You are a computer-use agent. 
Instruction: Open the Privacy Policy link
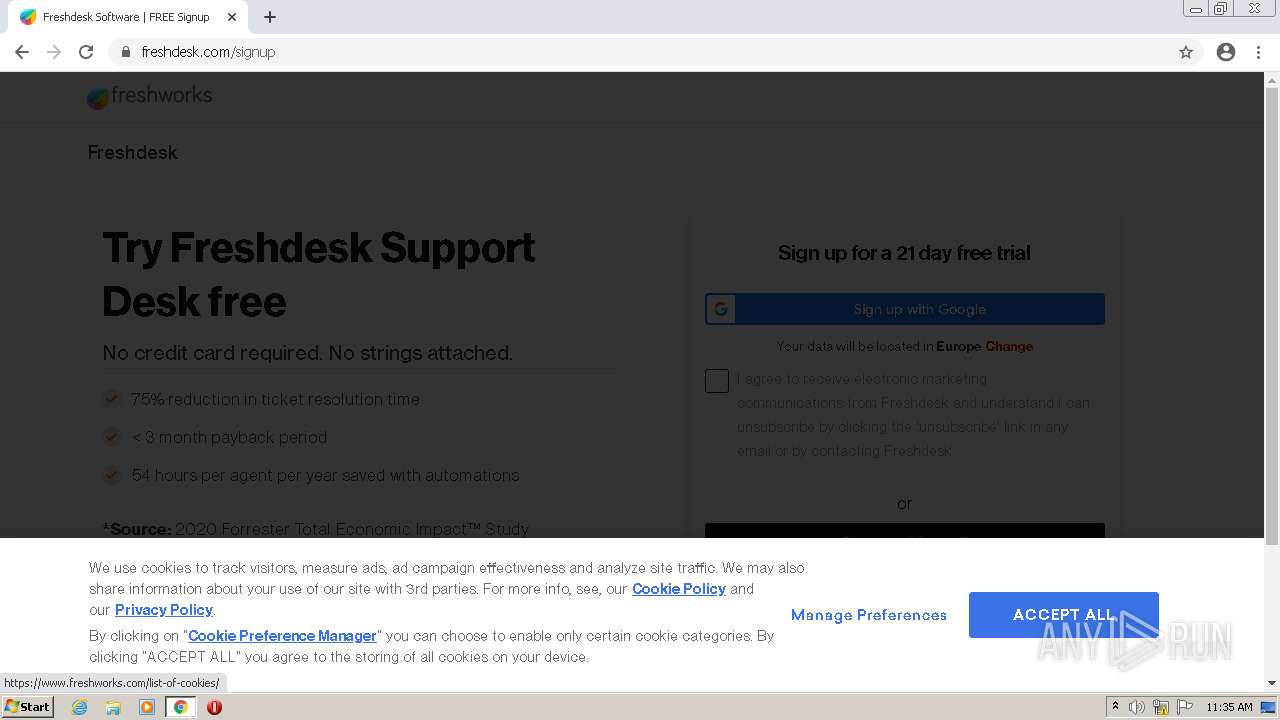(x=164, y=610)
